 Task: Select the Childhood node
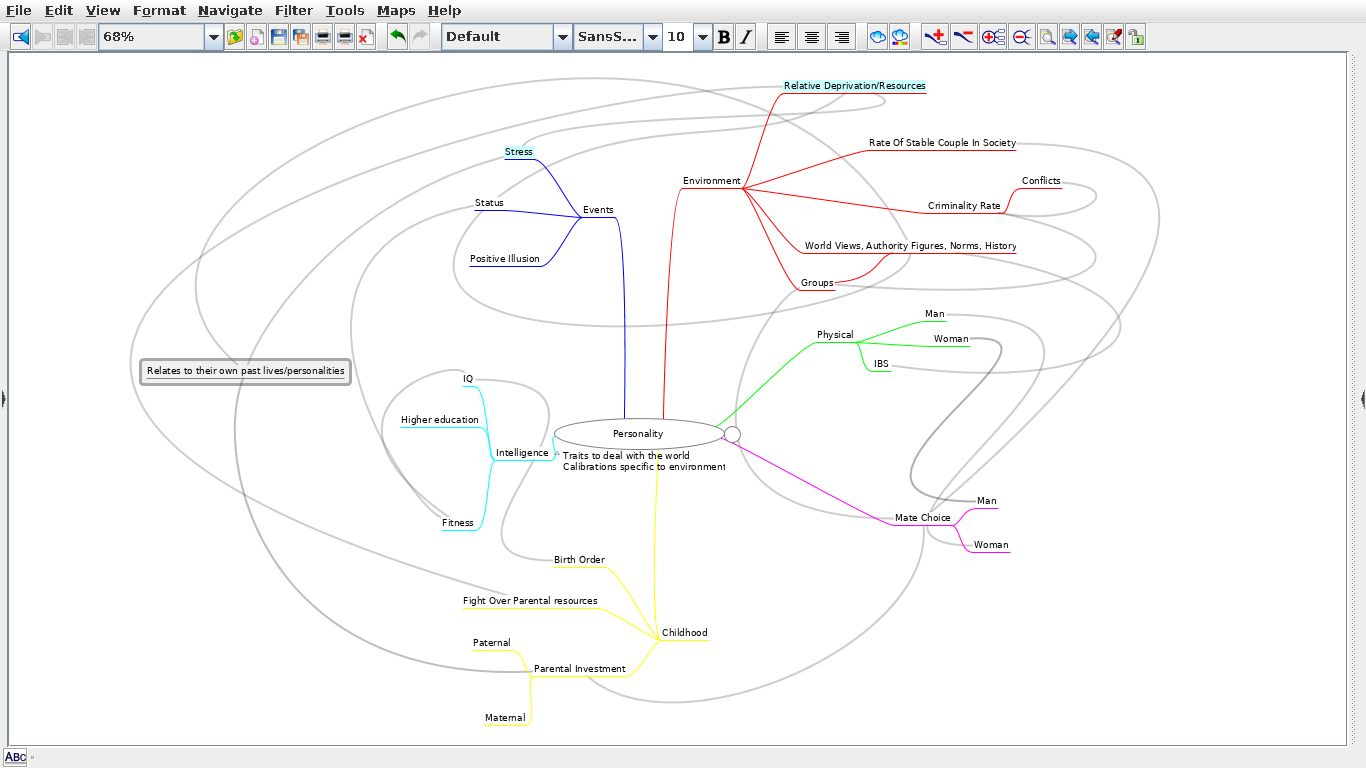684,633
